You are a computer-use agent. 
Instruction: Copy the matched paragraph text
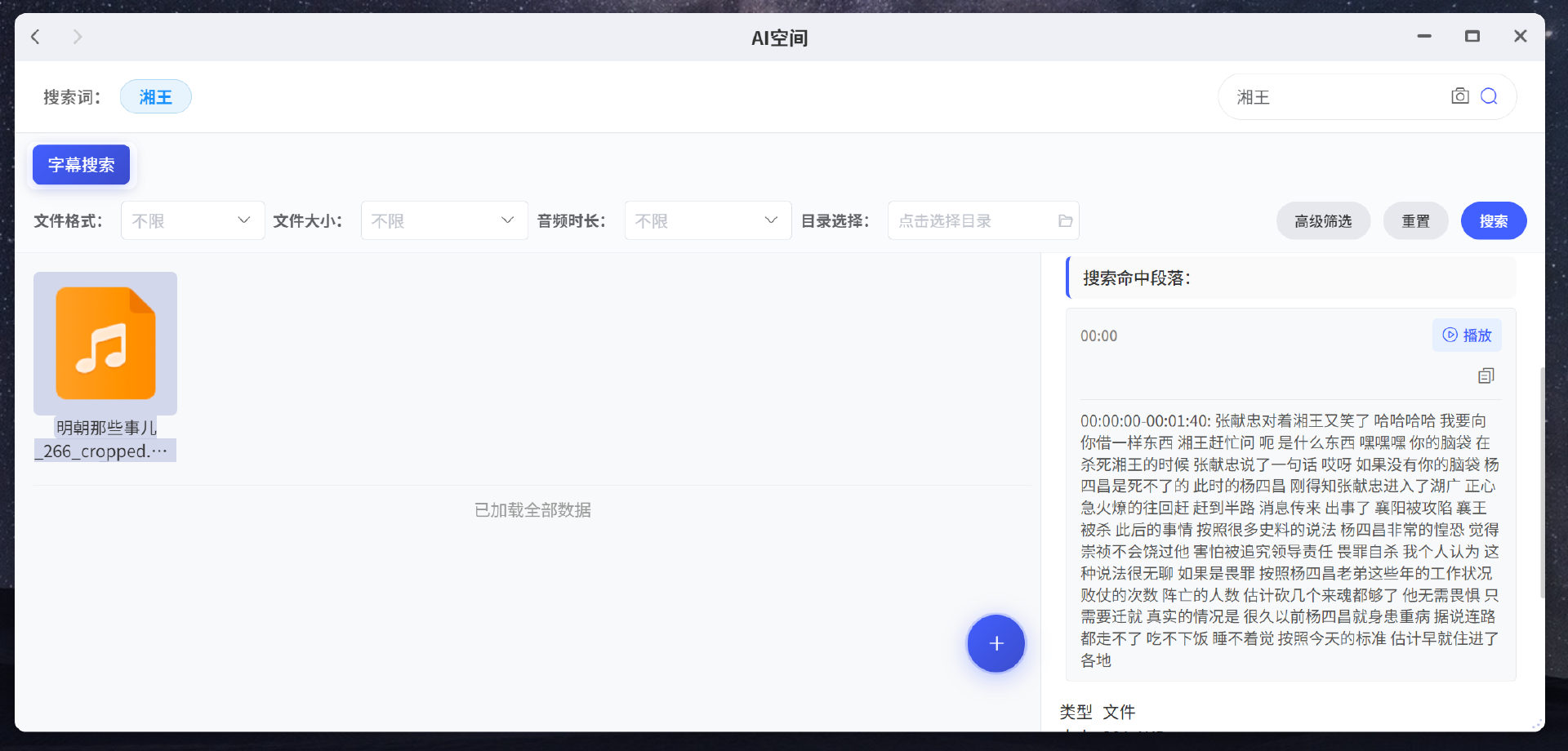pos(1486,375)
